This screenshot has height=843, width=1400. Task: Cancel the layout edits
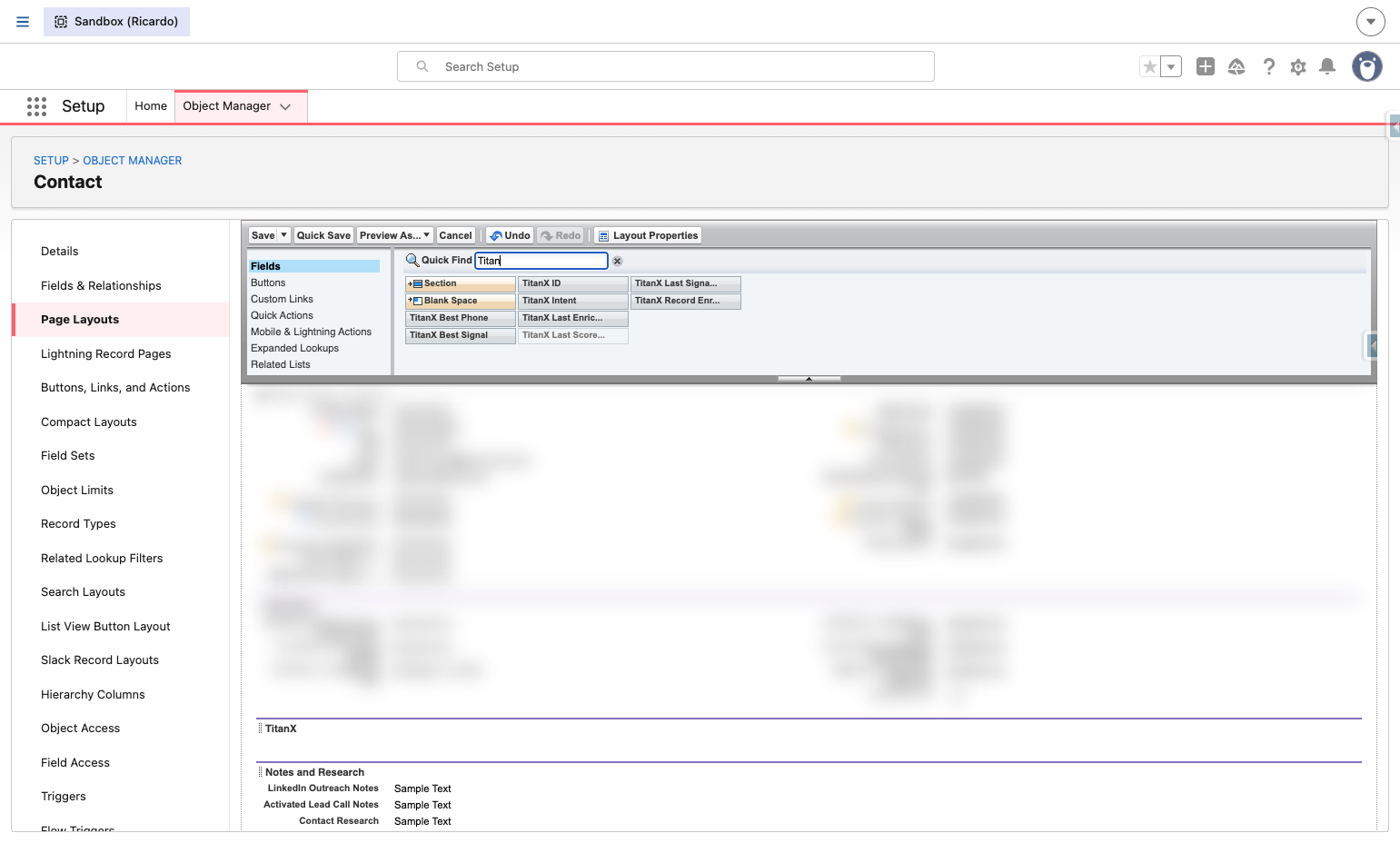pyautogui.click(x=456, y=235)
